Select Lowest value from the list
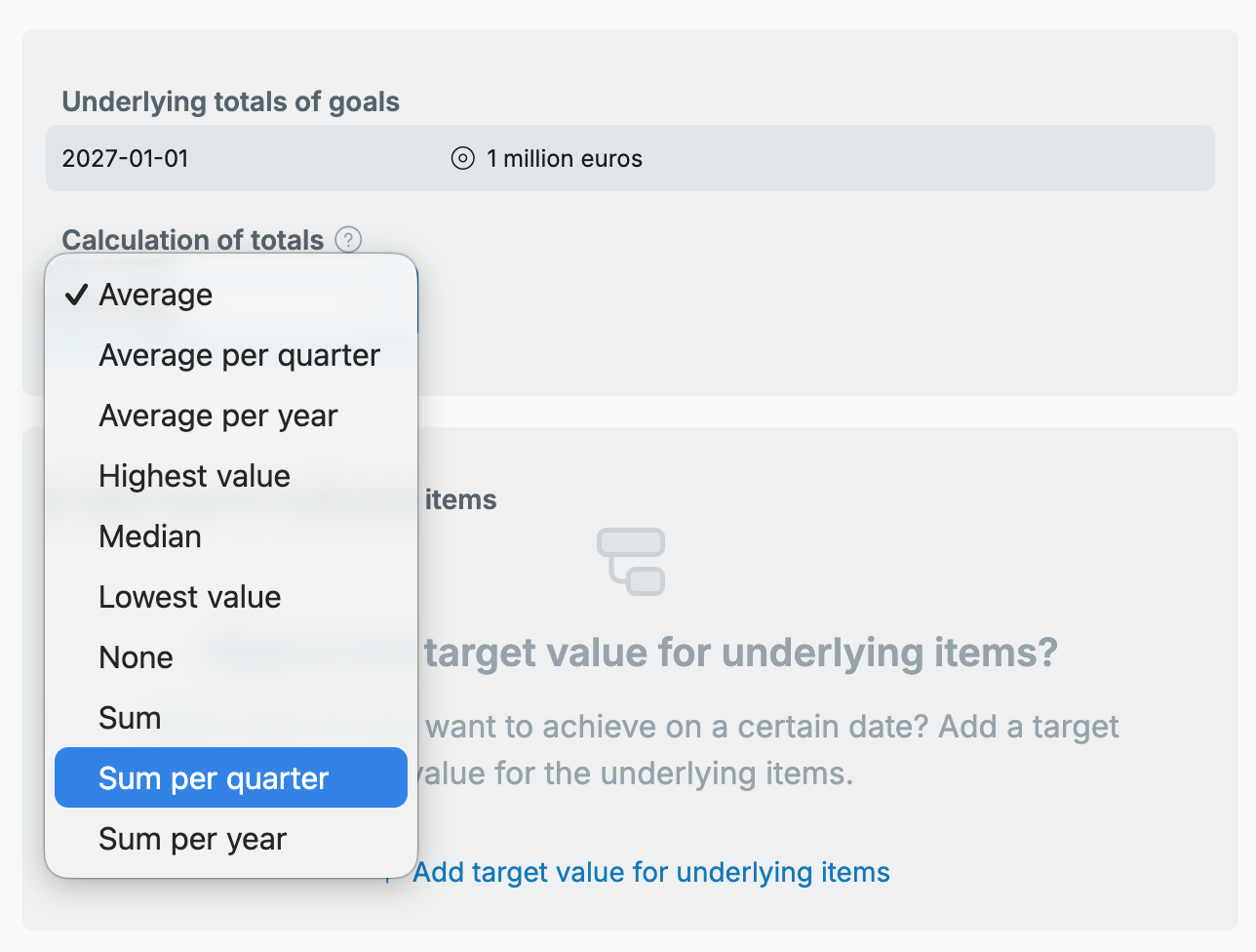This screenshot has width=1256, height=952. click(190, 597)
